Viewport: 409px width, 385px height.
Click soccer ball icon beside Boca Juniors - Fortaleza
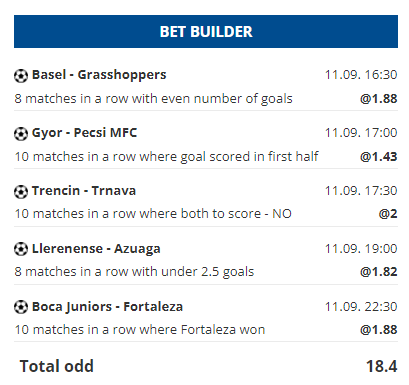point(21,307)
